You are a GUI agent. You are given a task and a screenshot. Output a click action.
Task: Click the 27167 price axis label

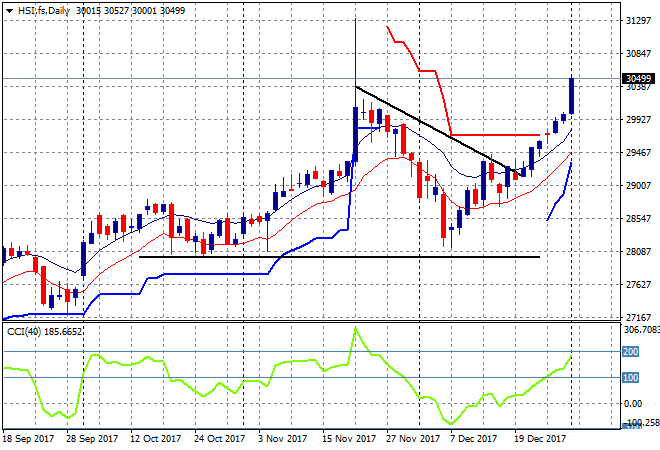(639, 317)
